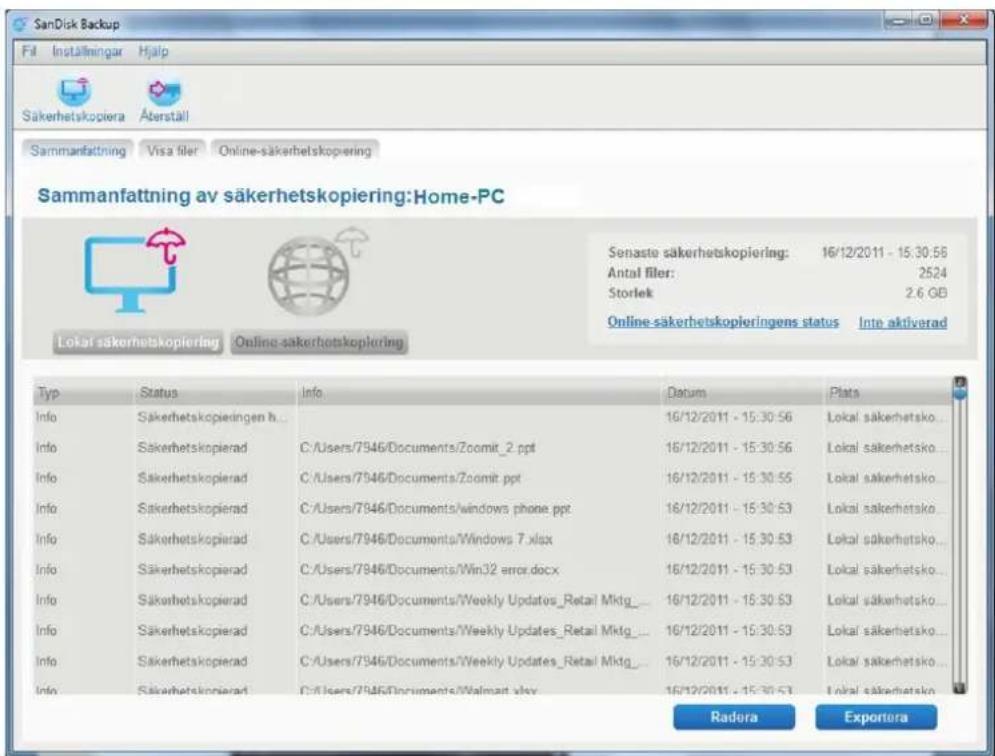Click the log list scrollbar thumb
Image resolution: width=995 pixels, height=756 pixels.
pyautogui.click(x=960, y=394)
